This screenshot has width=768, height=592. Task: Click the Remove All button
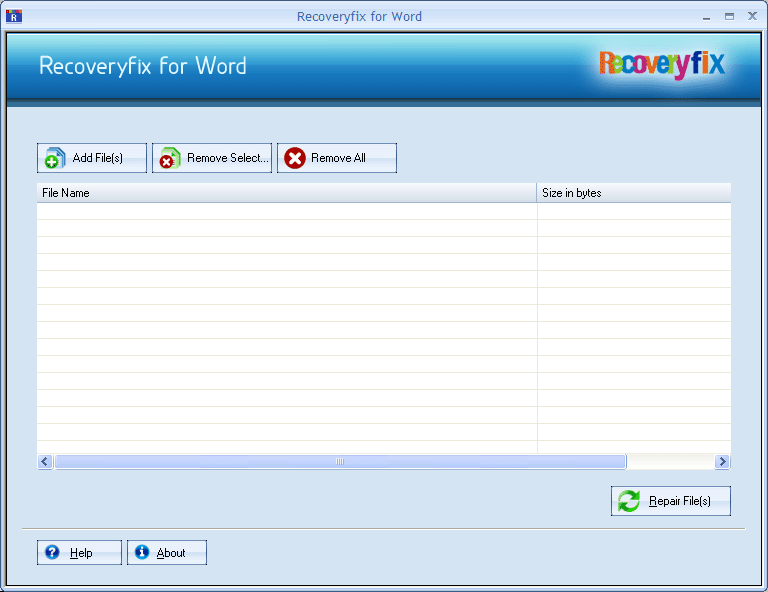(337, 158)
